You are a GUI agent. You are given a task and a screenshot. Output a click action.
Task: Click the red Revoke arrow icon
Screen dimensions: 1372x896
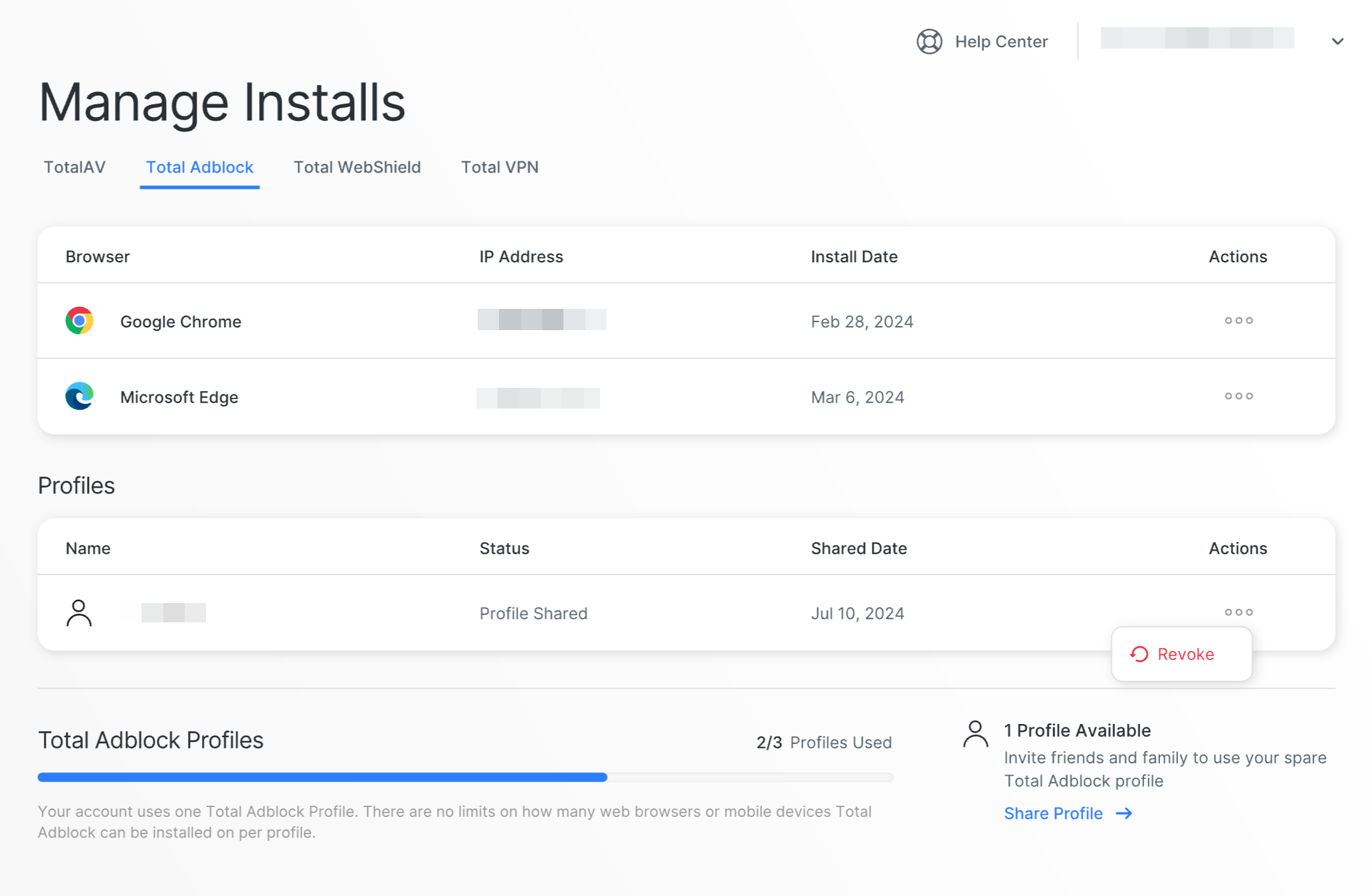(x=1139, y=654)
